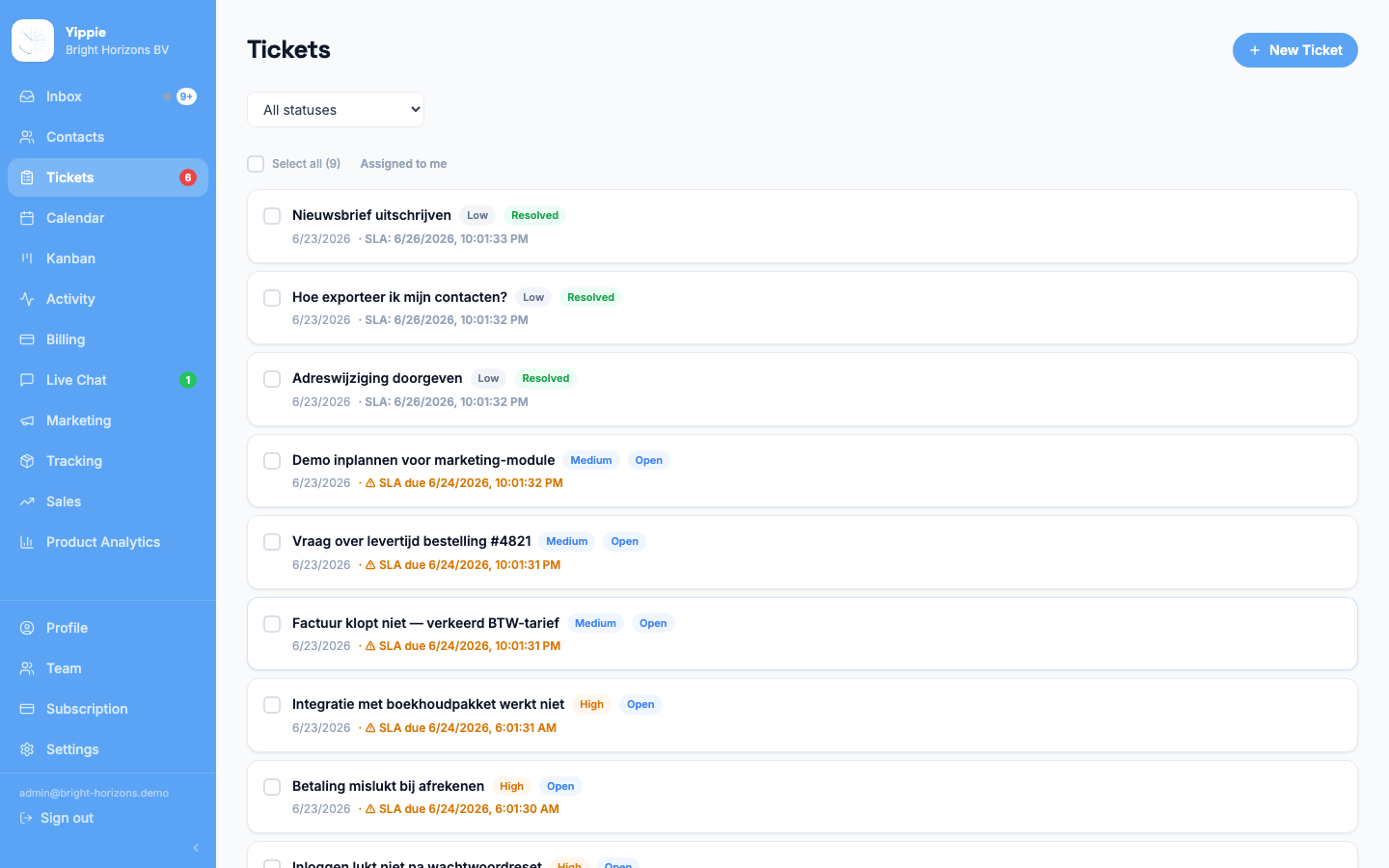
Task: Tick checkbox for Nieuwsbrief uitschrijven ticket
Action: 272,216
